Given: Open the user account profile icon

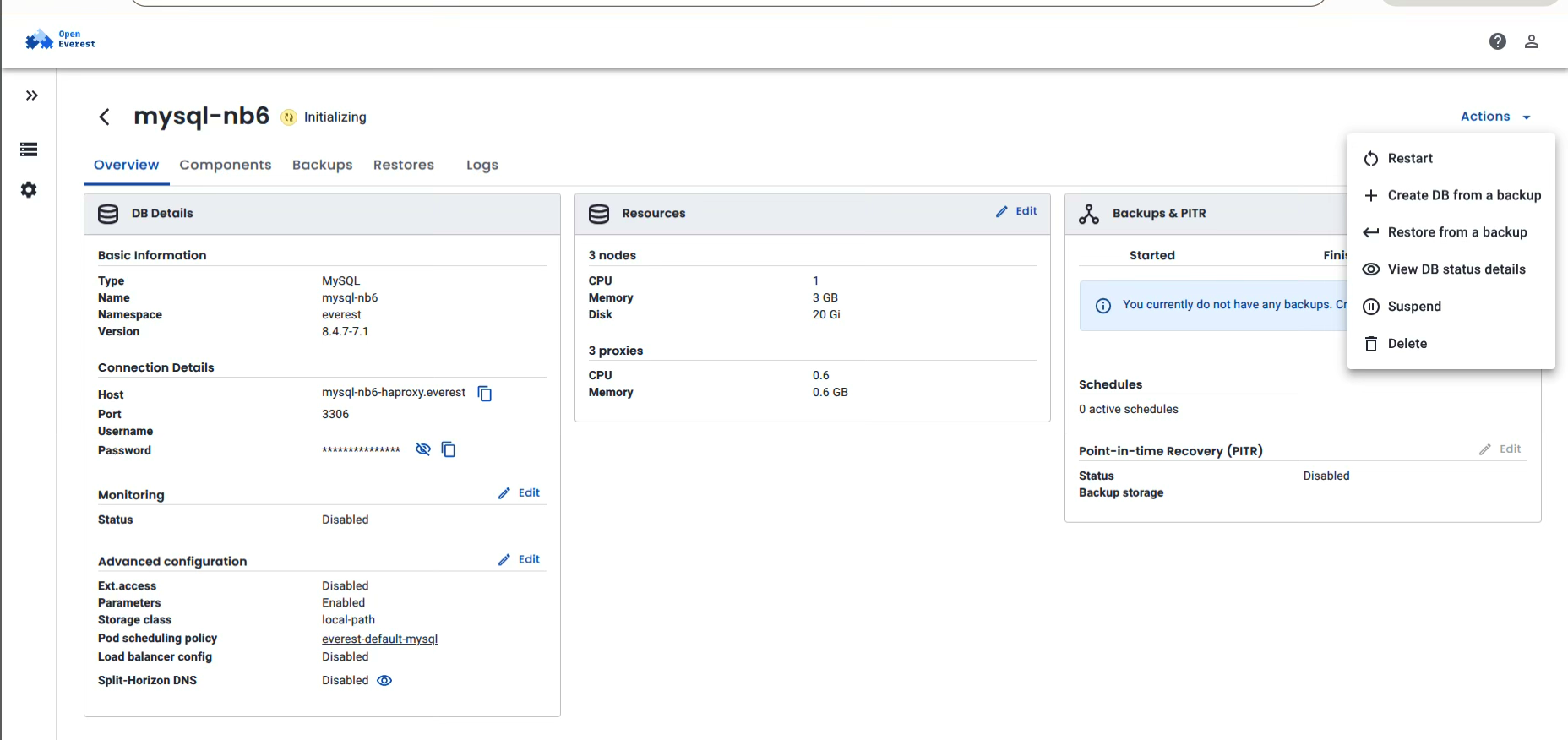Looking at the screenshot, I should (1531, 41).
